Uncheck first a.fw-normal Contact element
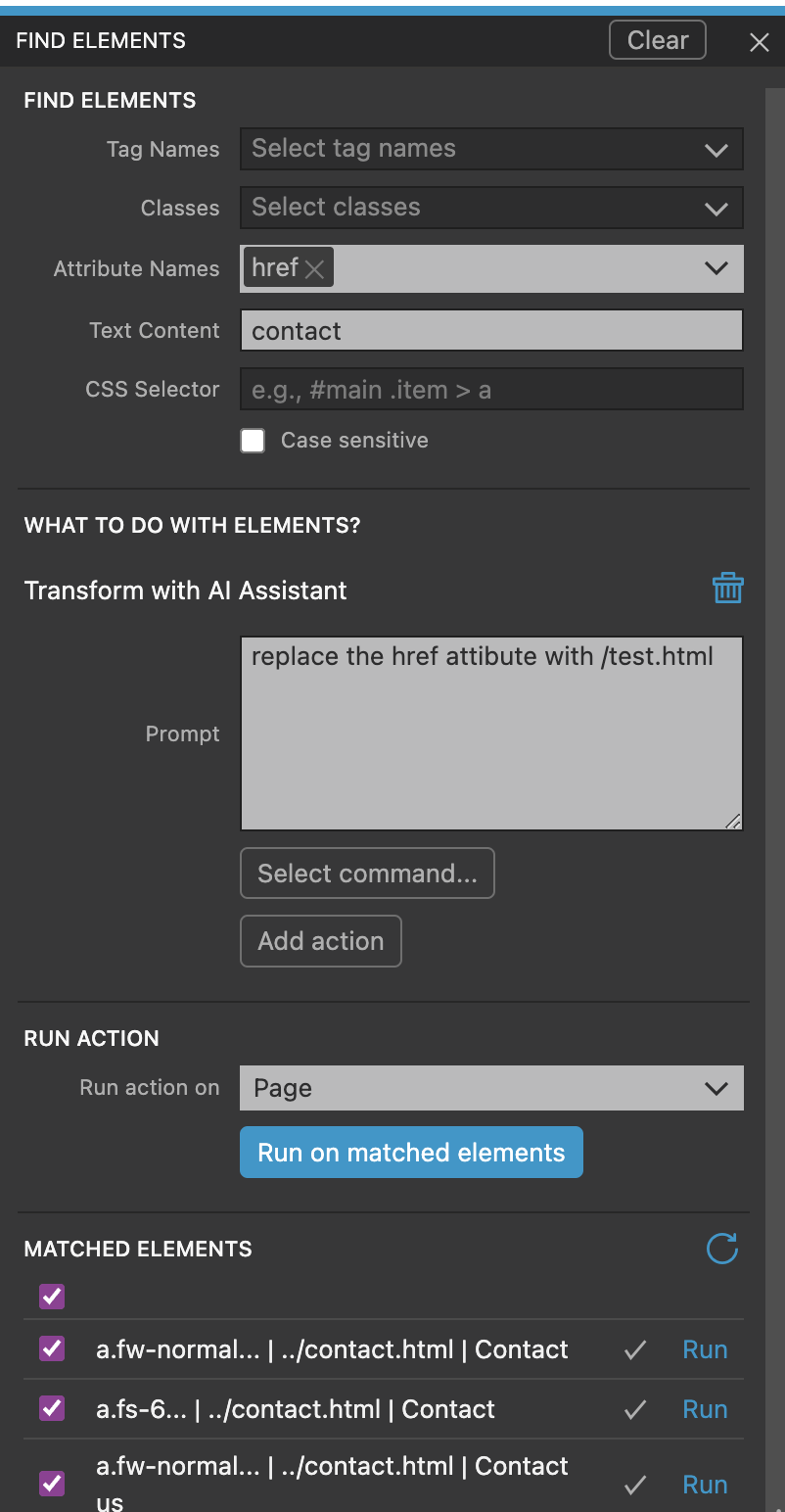 pos(52,1349)
